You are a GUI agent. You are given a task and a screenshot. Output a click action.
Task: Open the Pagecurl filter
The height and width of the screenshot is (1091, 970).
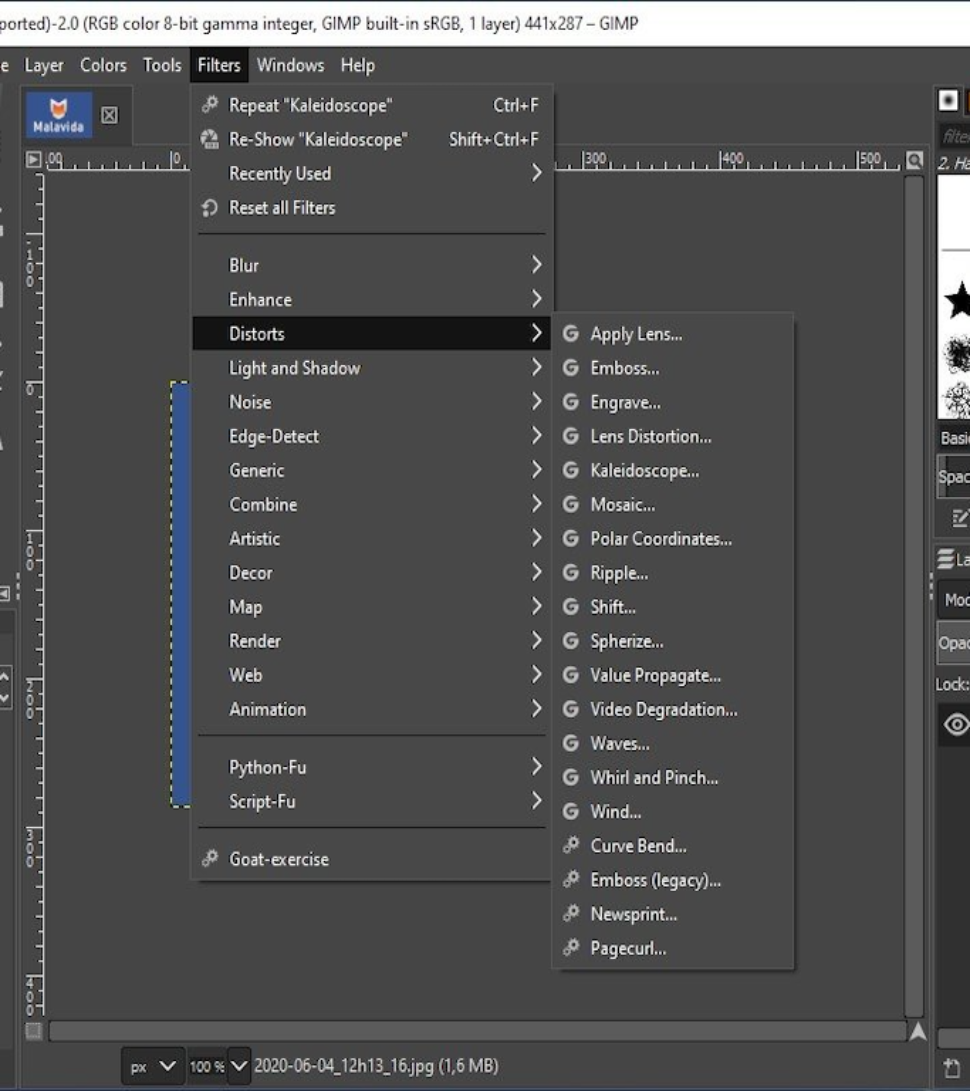673,947
